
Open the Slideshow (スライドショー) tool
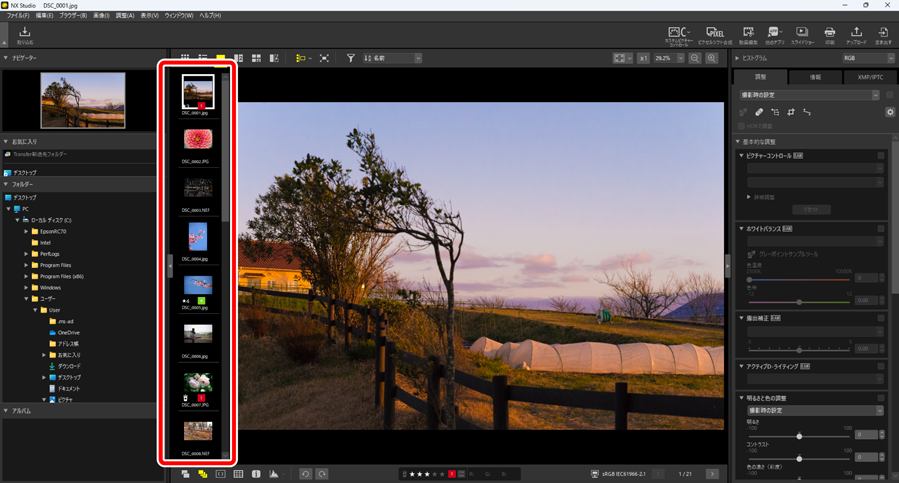(x=801, y=35)
